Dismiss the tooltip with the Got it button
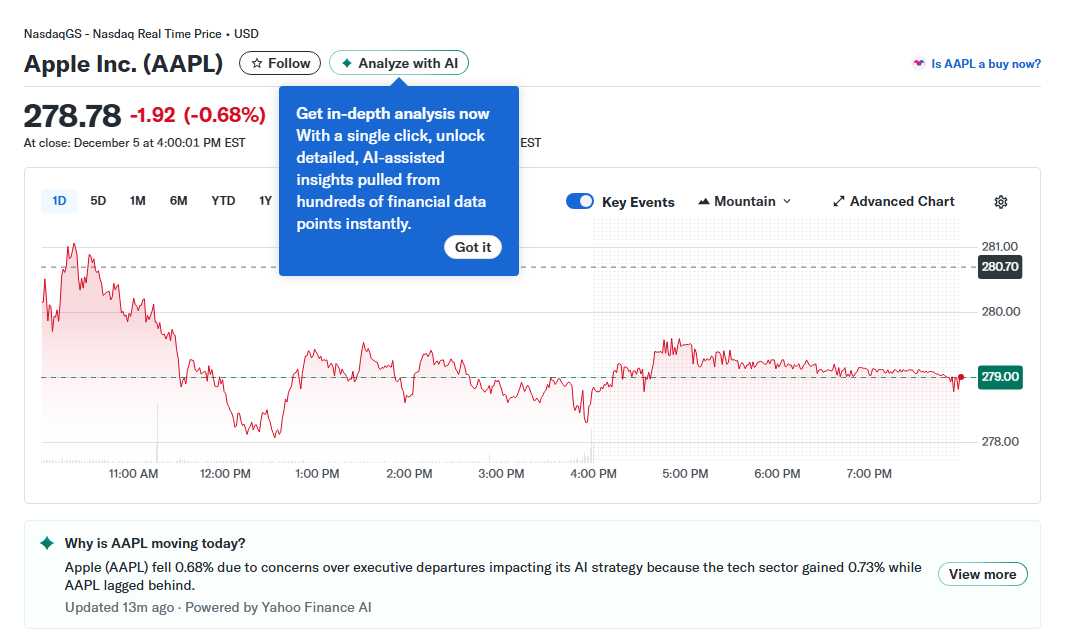 [x=472, y=246]
